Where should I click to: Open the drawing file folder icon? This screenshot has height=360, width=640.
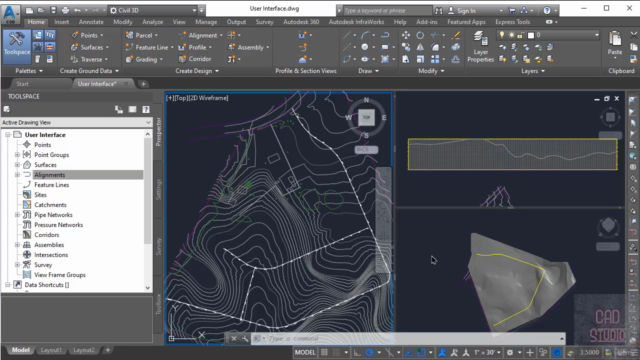click(x=41, y=10)
